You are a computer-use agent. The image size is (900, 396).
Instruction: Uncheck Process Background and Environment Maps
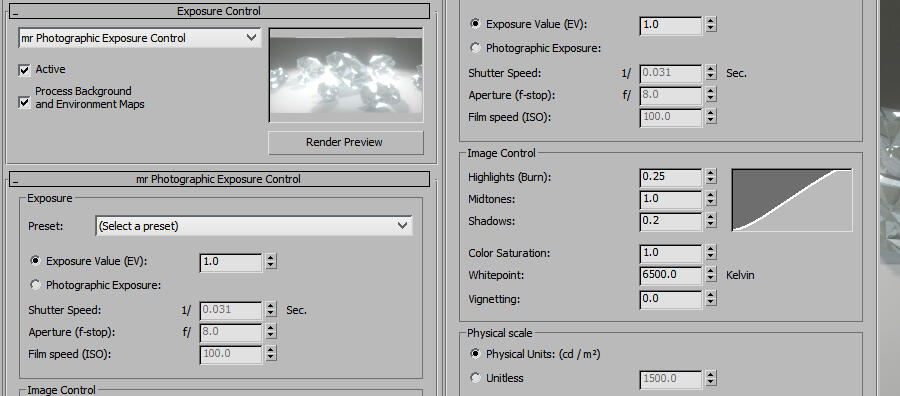point(24,102)
